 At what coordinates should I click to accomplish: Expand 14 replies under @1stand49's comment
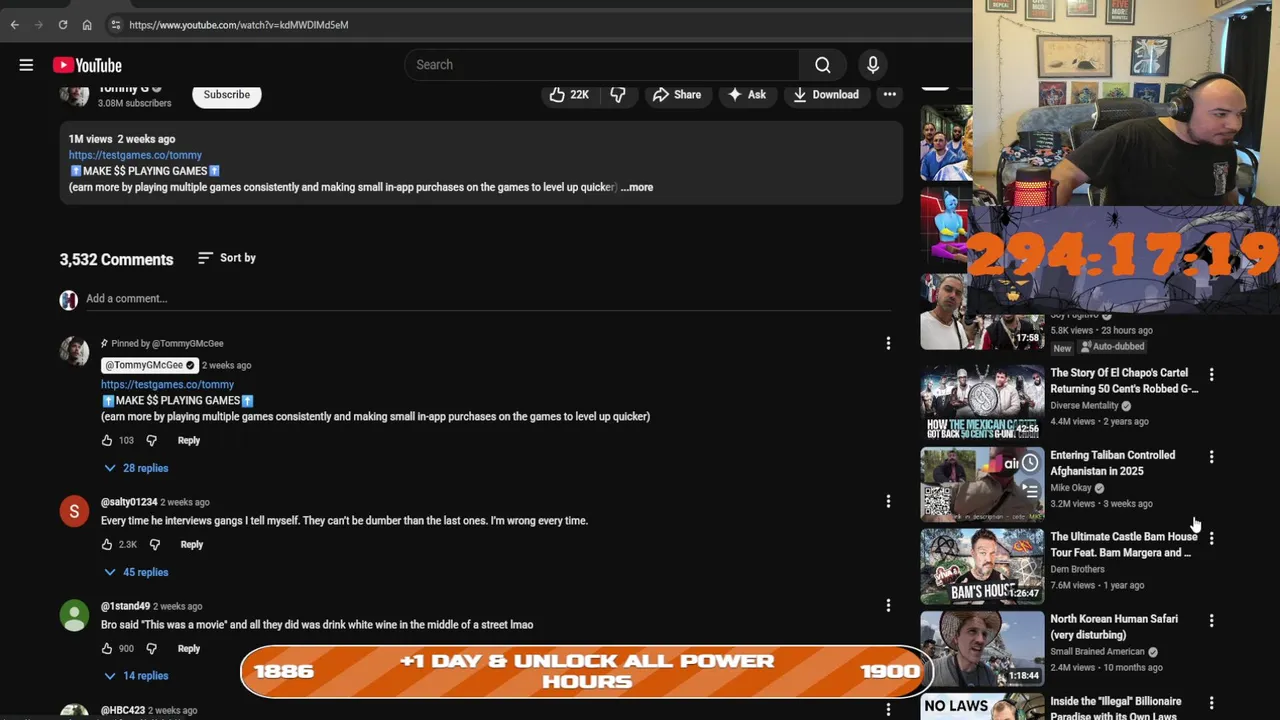pyautogui.click(x=137, y=676)
